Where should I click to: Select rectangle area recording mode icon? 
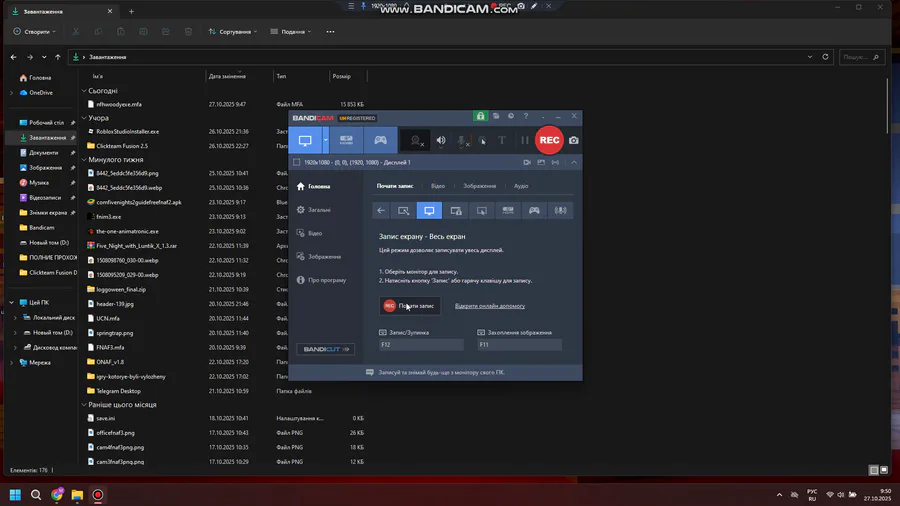coord(404,211)
